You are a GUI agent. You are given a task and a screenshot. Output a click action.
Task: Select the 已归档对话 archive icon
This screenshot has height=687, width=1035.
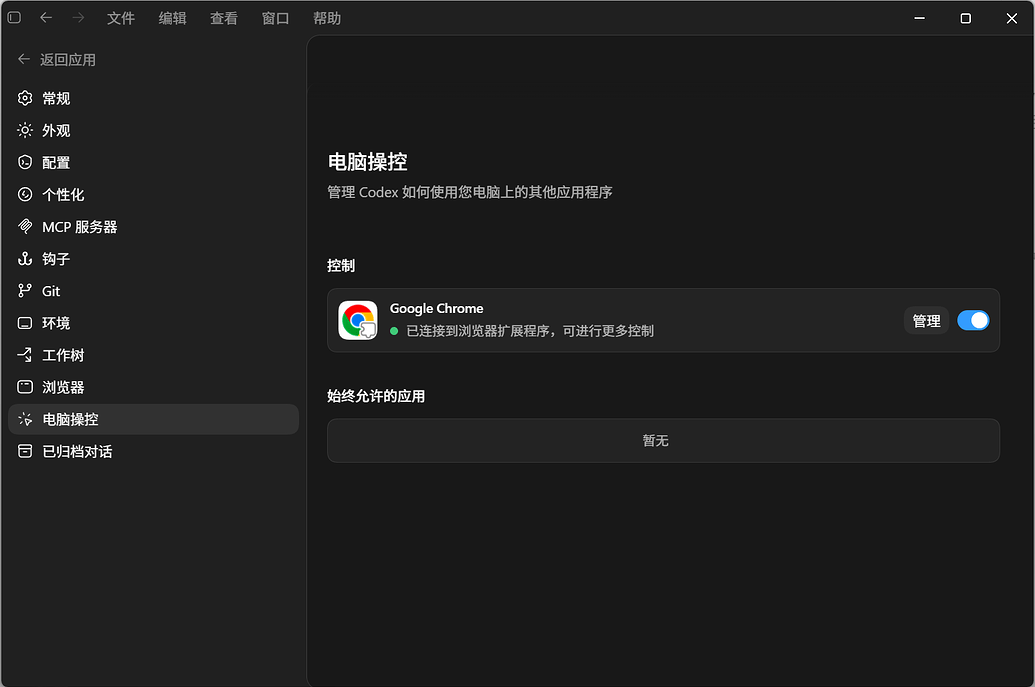click(x=25, y=451)
